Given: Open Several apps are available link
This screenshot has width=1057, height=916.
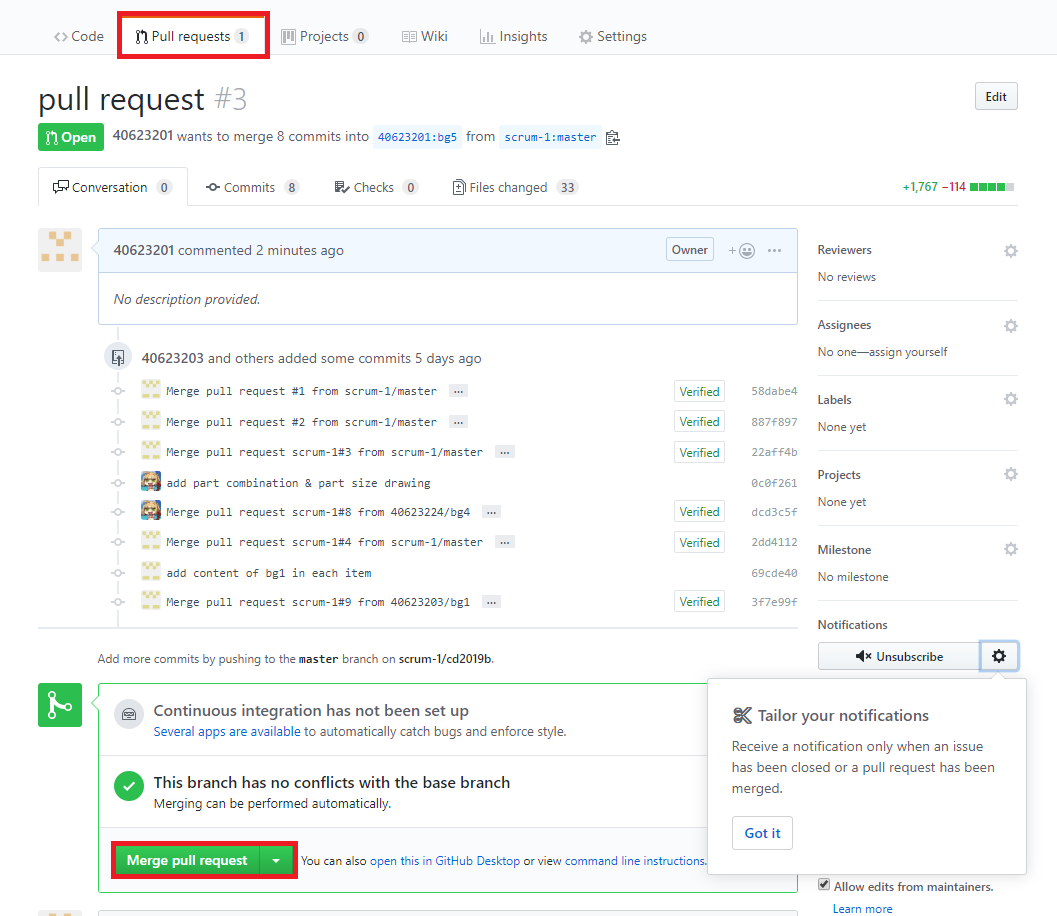Looking at the screenshot, I should pyautogui.click(x=226, y=731).
